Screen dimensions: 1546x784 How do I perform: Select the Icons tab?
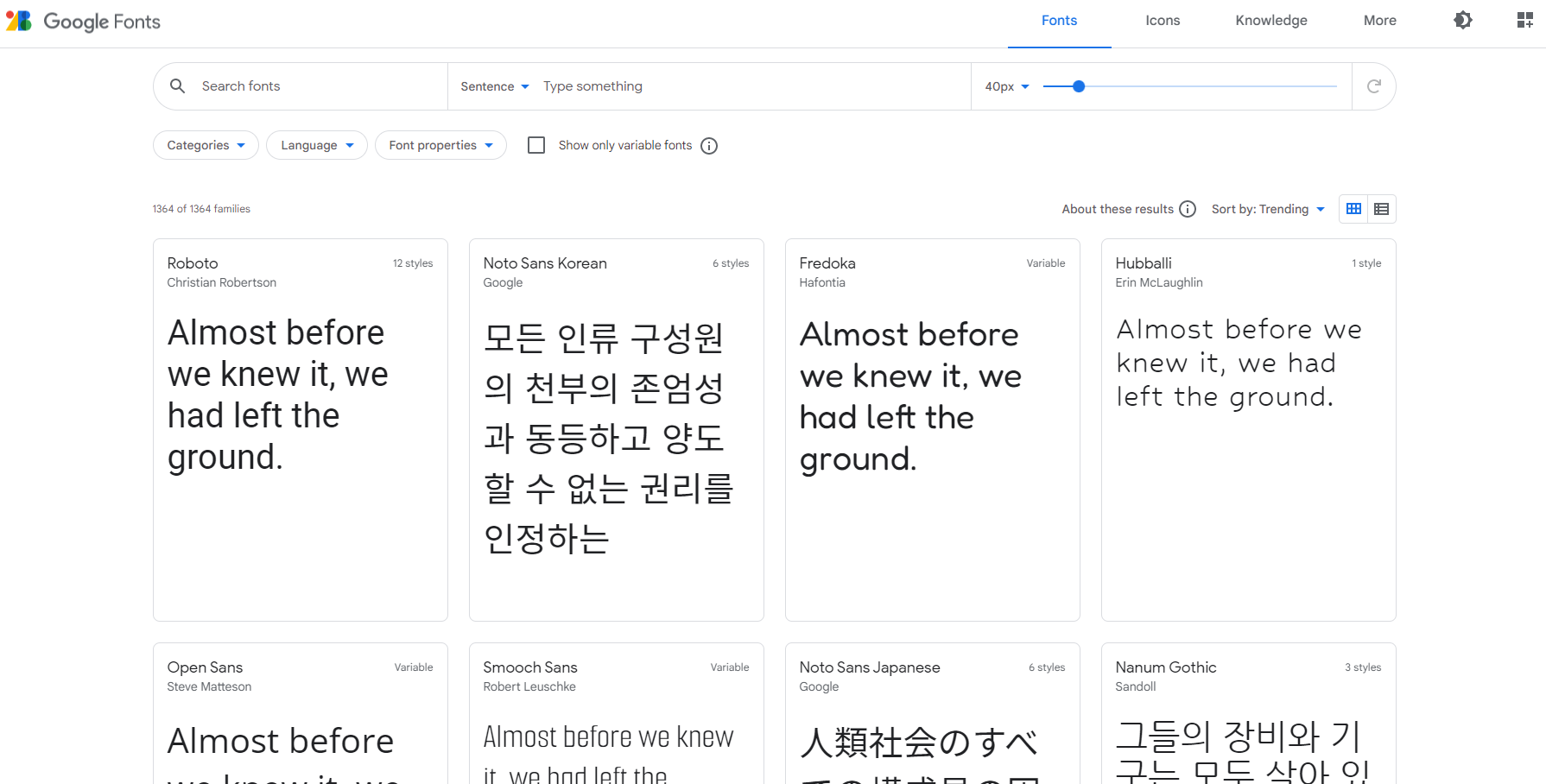point(1163,21)
